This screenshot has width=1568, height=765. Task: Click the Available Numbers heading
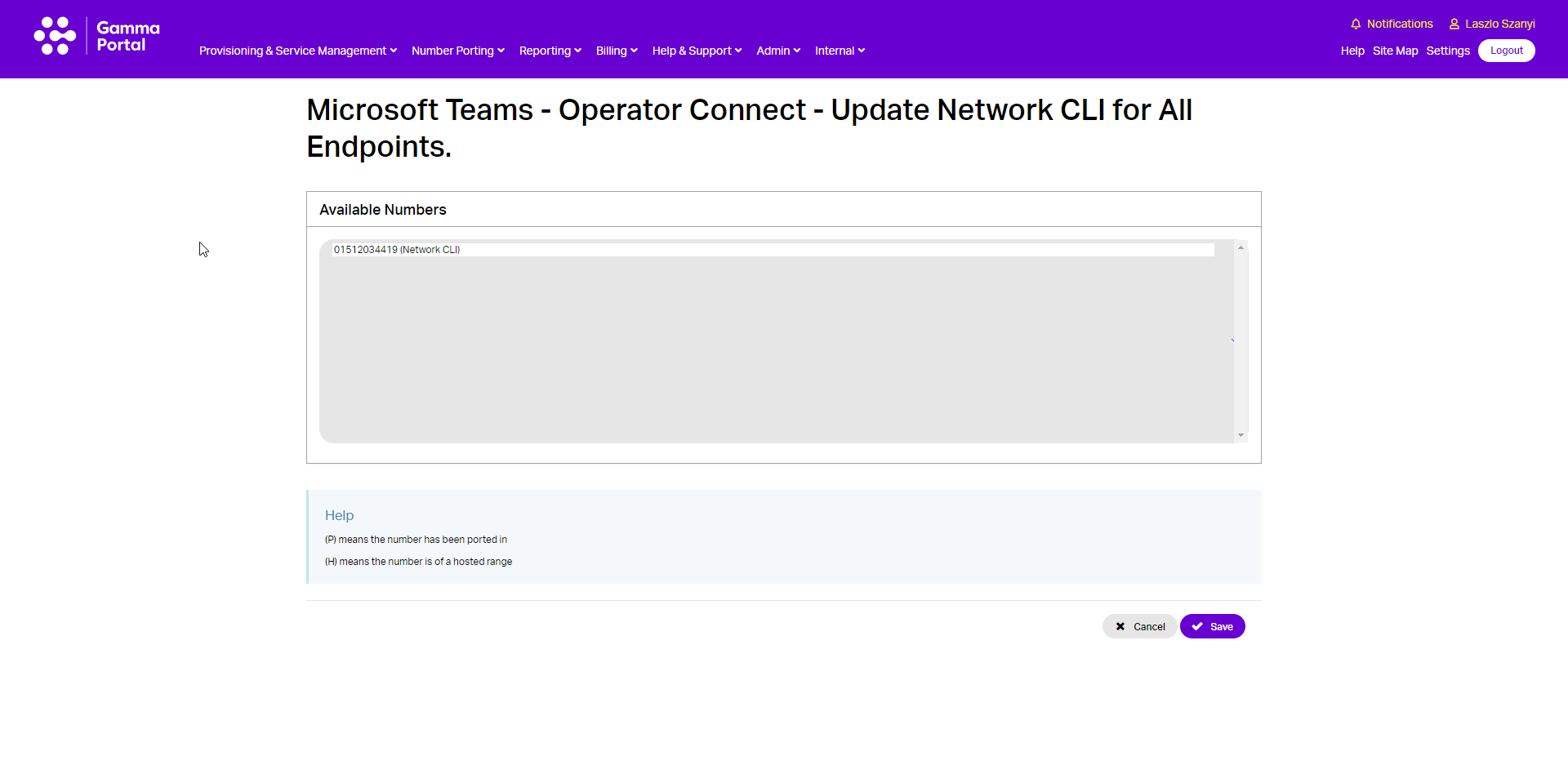point(383,210)
